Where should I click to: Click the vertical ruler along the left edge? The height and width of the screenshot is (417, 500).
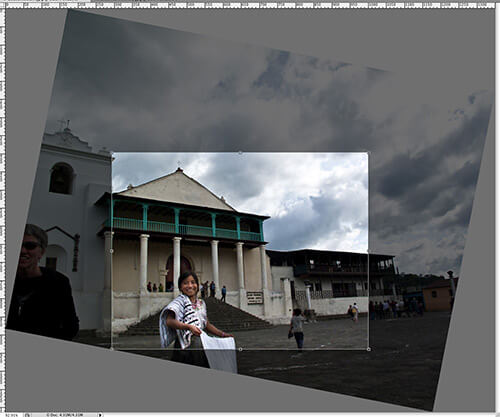pyautogui.click(x=3, y=210)
